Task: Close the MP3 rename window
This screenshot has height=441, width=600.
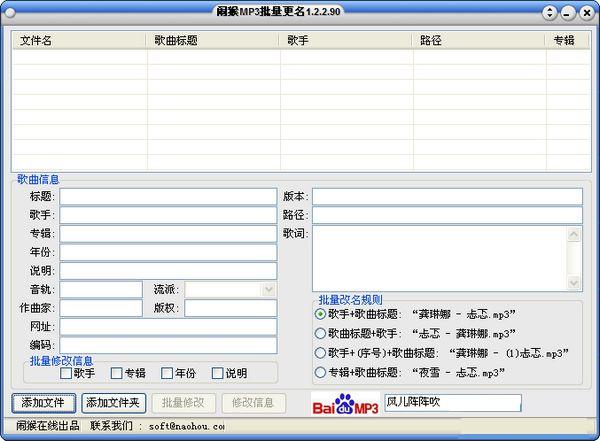Action: pos(587,13)
